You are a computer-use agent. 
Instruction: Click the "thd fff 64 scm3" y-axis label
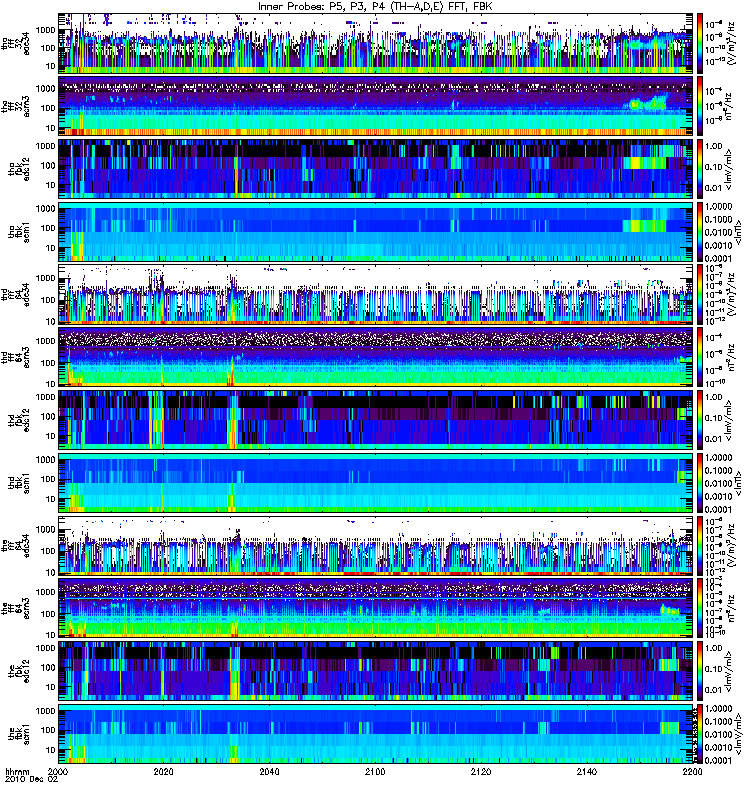(15, 357)
